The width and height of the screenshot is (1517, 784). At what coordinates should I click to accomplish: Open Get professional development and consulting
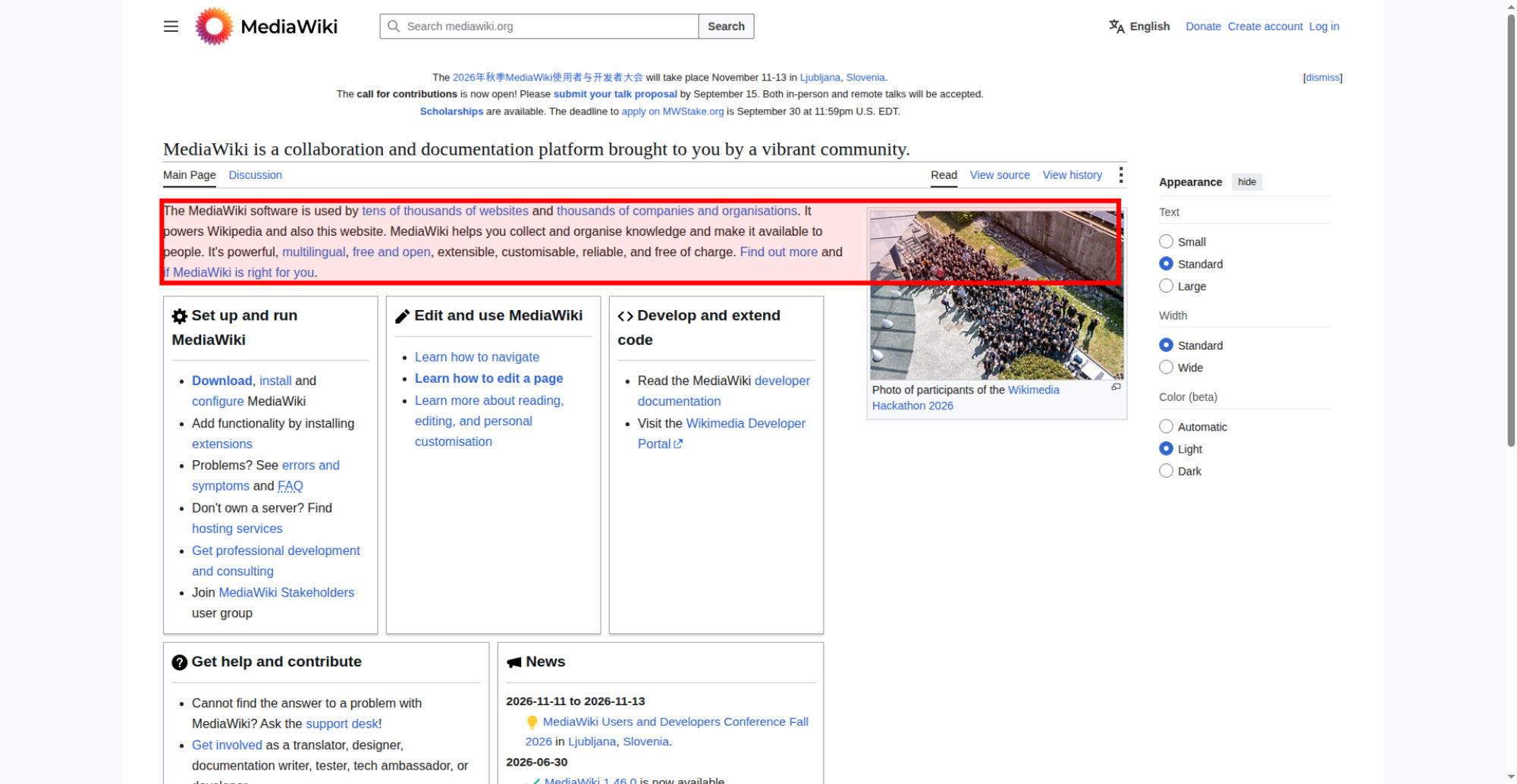pos(276,561)
